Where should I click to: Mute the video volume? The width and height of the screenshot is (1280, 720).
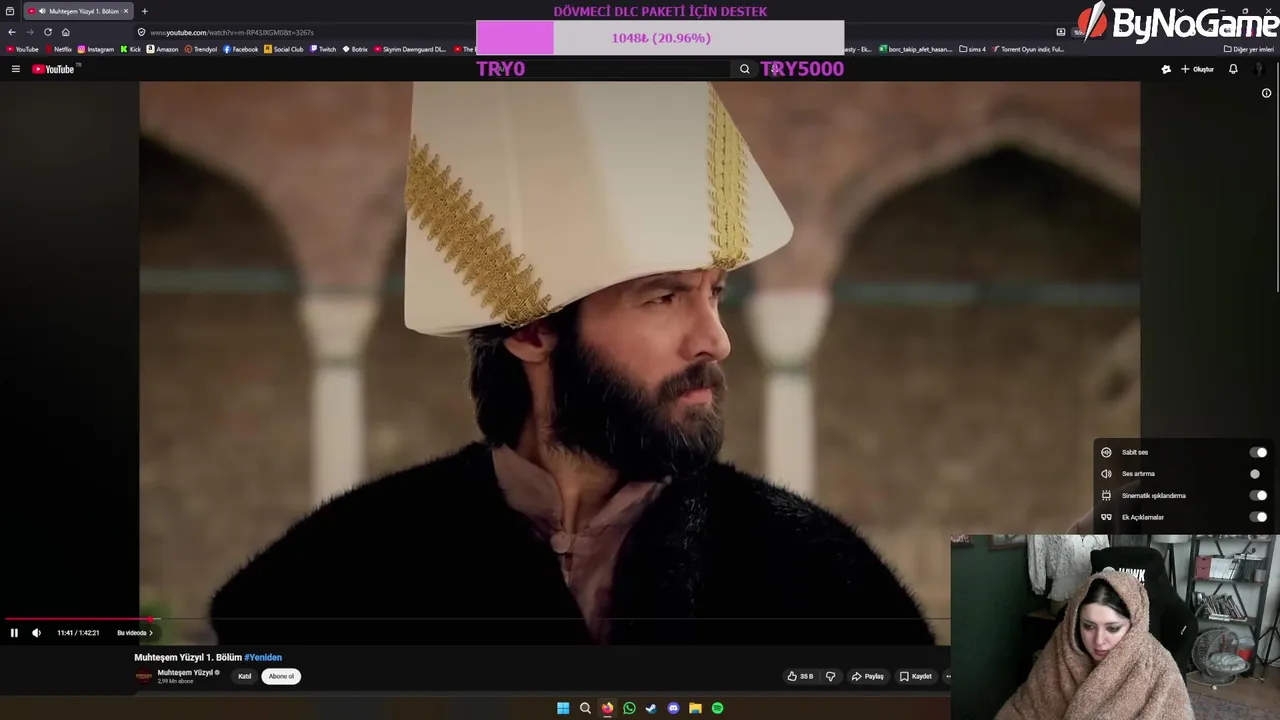[x=36, y=633]
